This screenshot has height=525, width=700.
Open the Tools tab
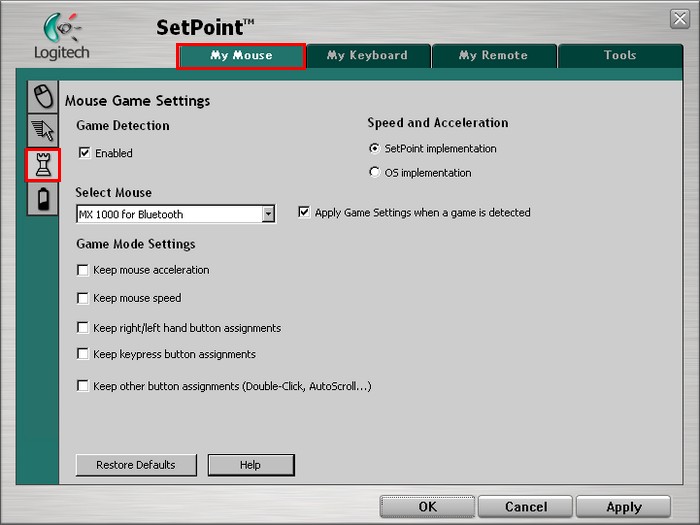[x=620, y=56]
